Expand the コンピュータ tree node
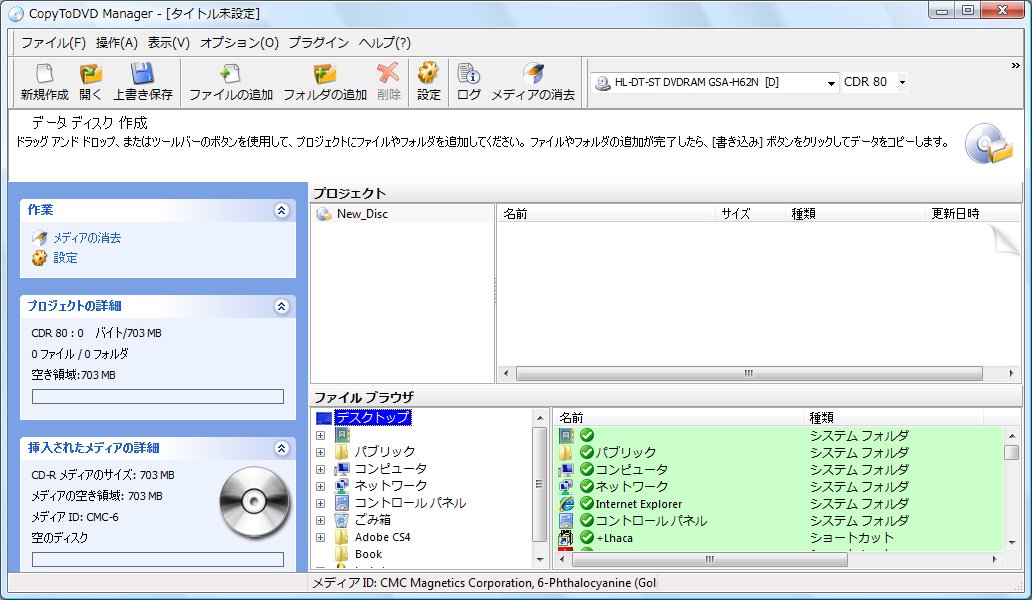 (321, 470)
